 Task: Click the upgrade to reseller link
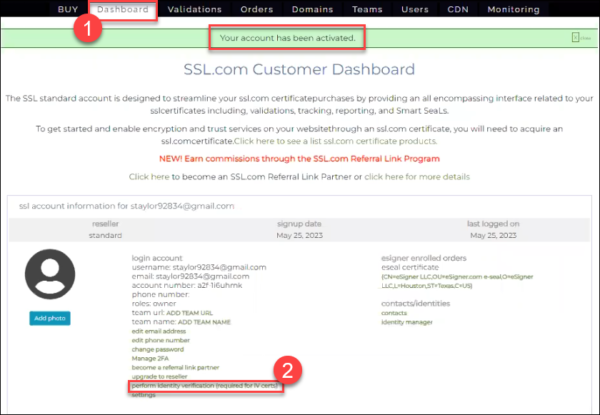point(160,377)
